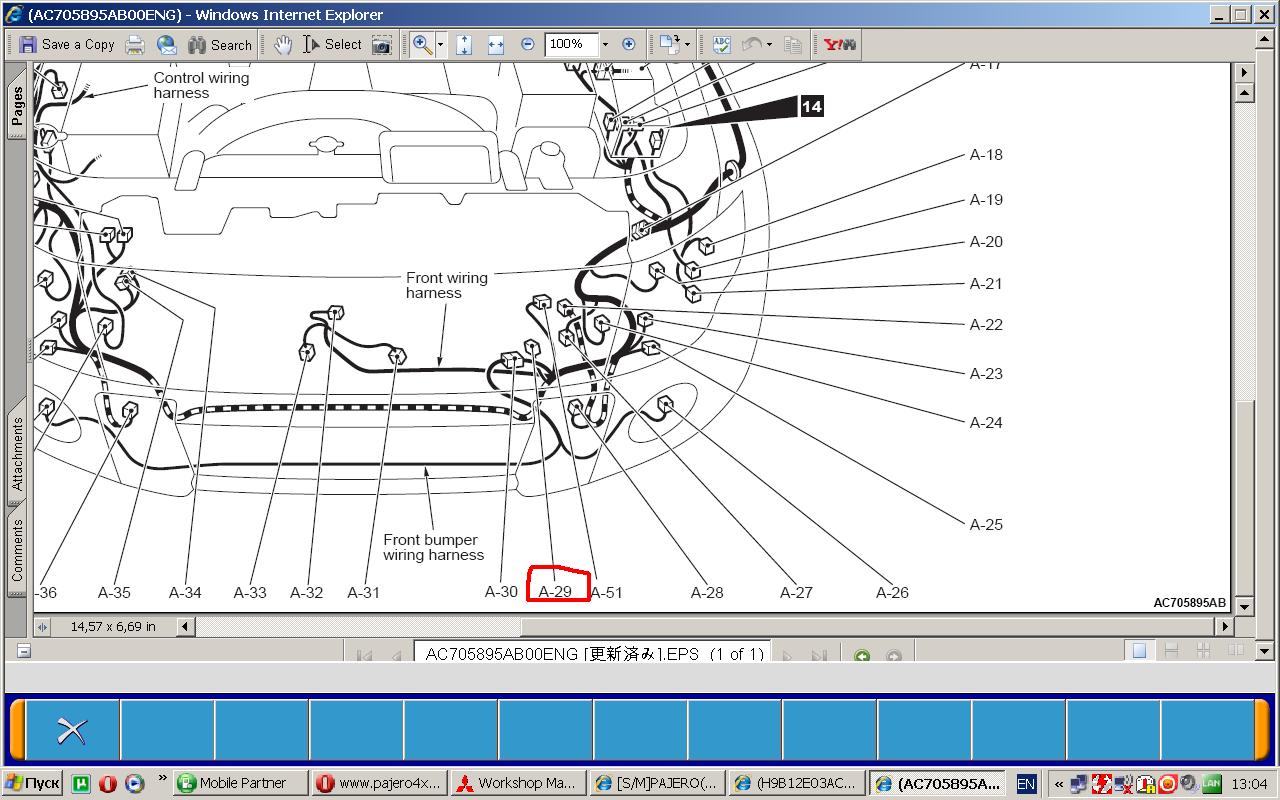Click the 100% zoom input field
The height and width of the screenshot is (800, 1280).
point(570,44)
